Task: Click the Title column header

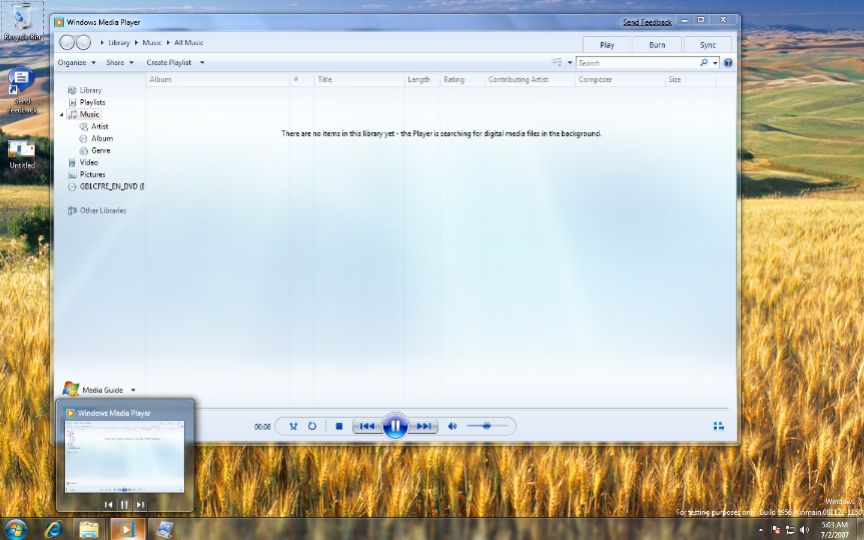Action: click(x=359, y=80)
